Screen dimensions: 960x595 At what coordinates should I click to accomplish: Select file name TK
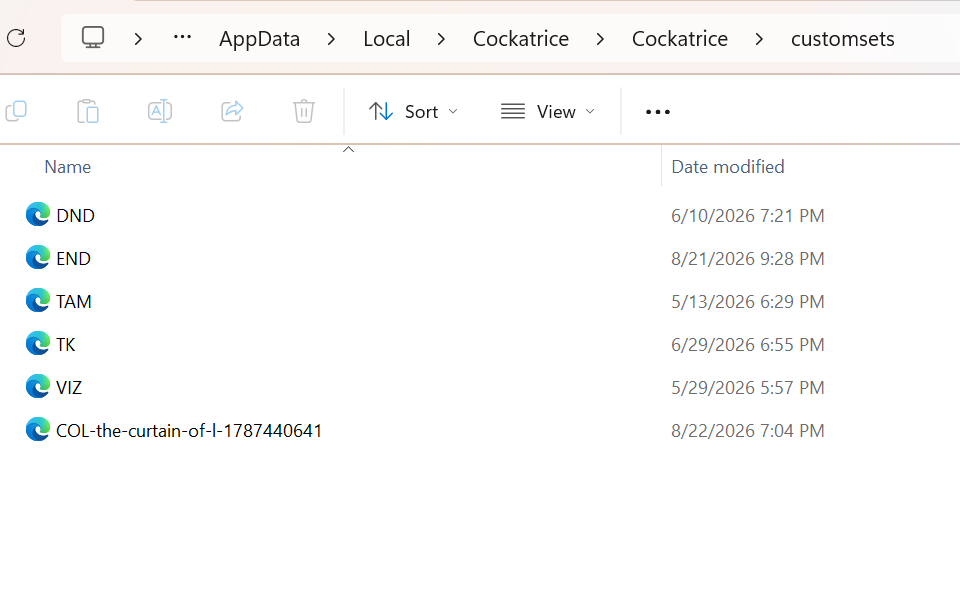[66, 345]
